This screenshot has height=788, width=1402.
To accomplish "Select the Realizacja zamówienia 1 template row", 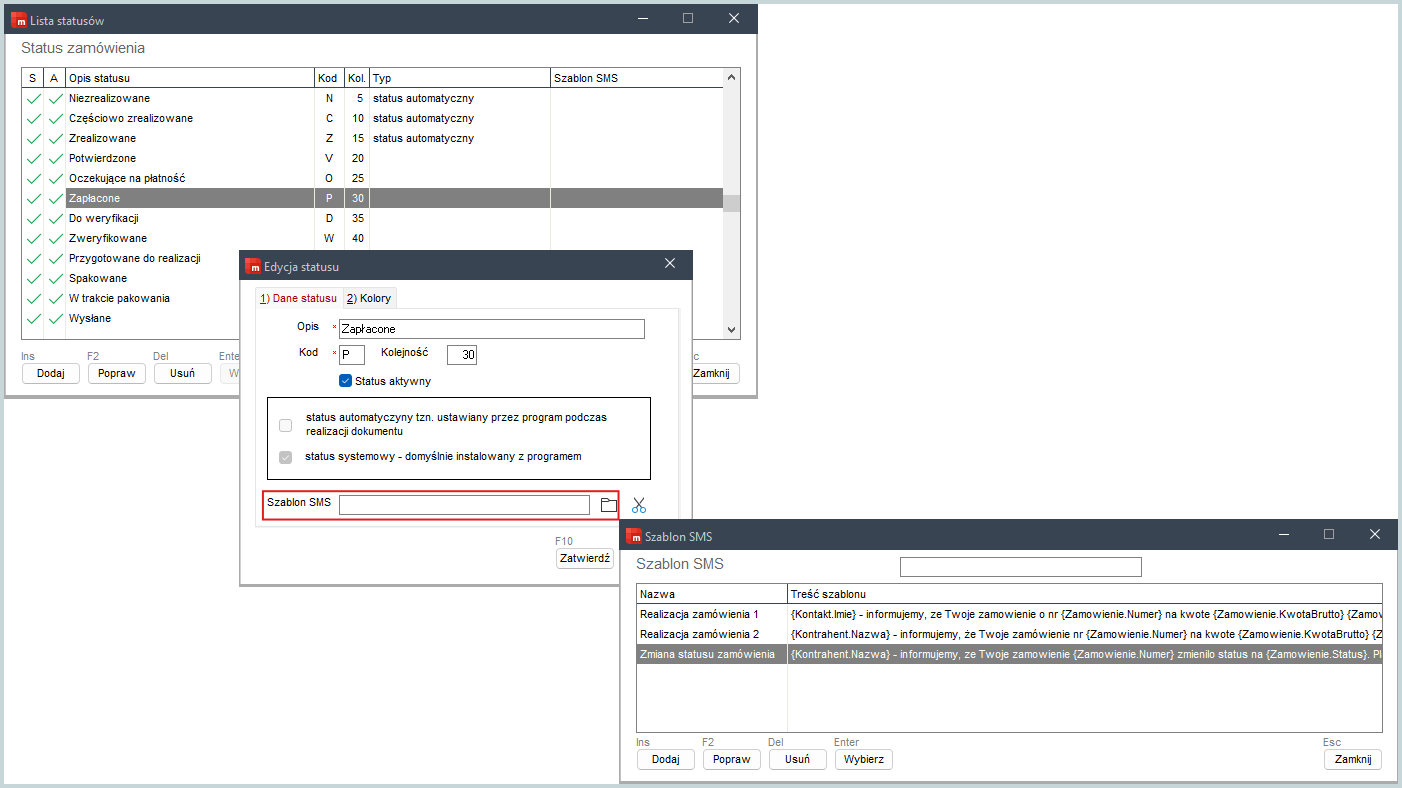I will [x=699, y=614].
